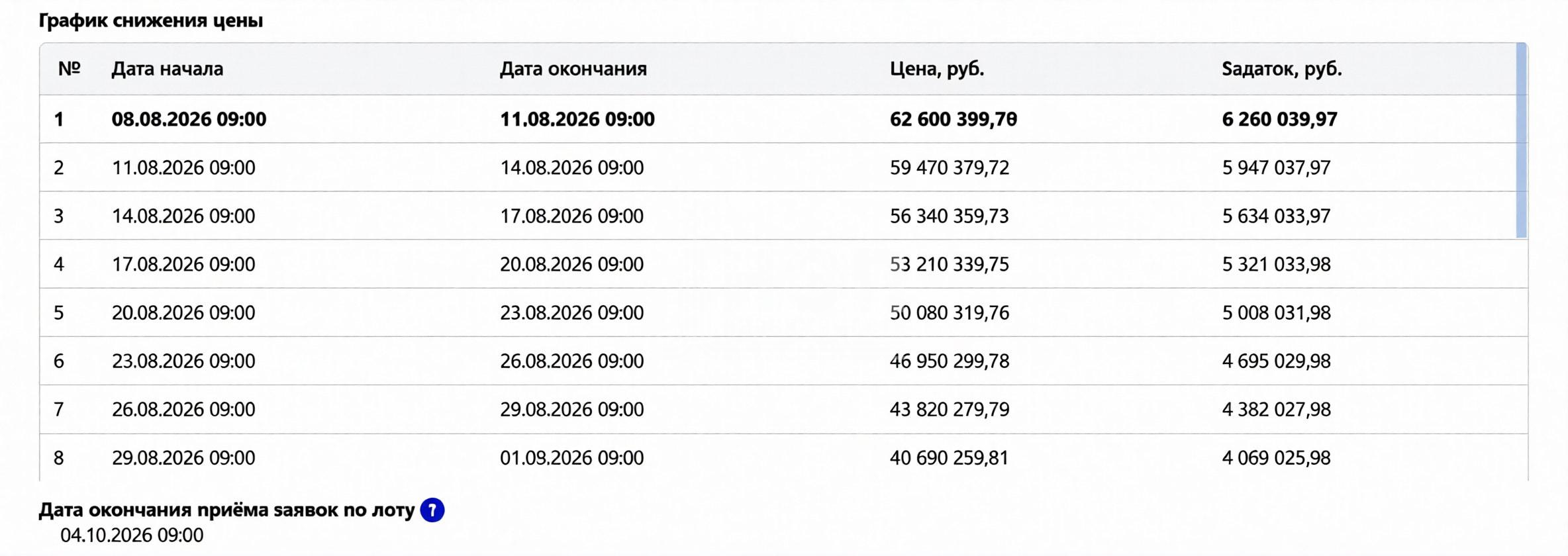The image size is (1568, 556).
Task: Select row 5 price 50 080 319,76
Action: [x=950, y=312]
